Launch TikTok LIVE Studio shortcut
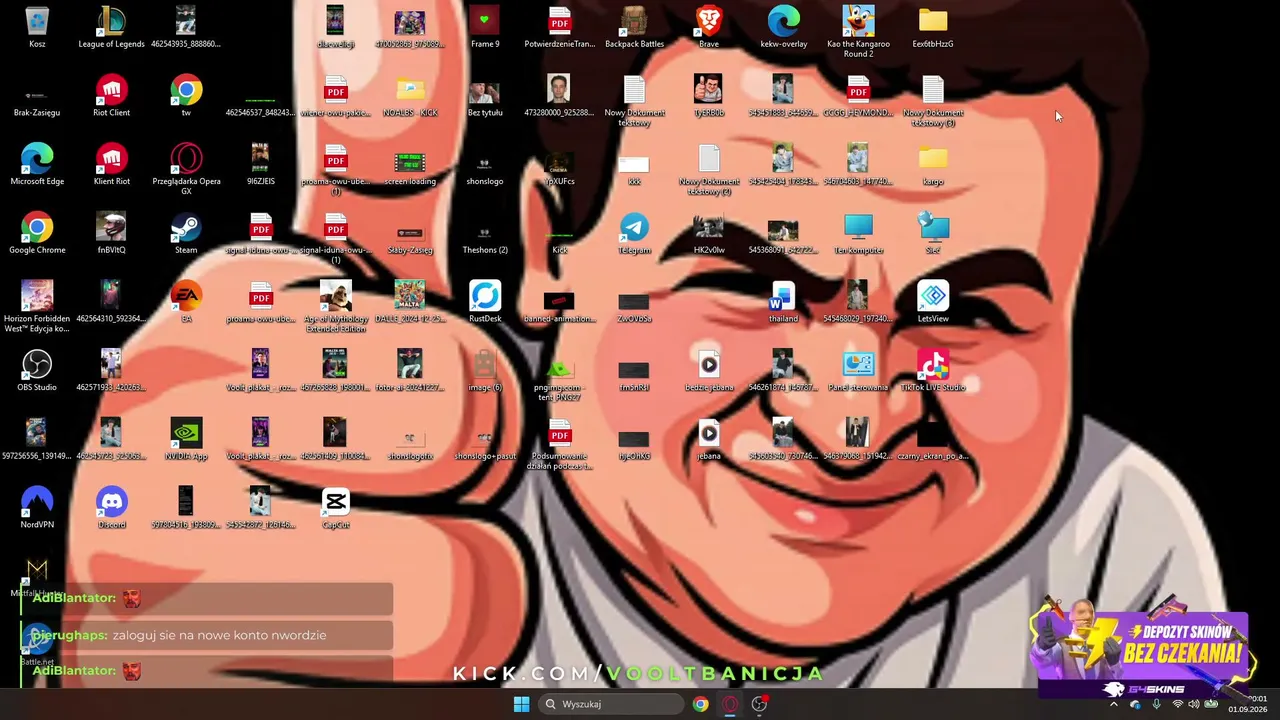Image resolution: width=1280 pixels, height=720 pixels. click(933, 372)
